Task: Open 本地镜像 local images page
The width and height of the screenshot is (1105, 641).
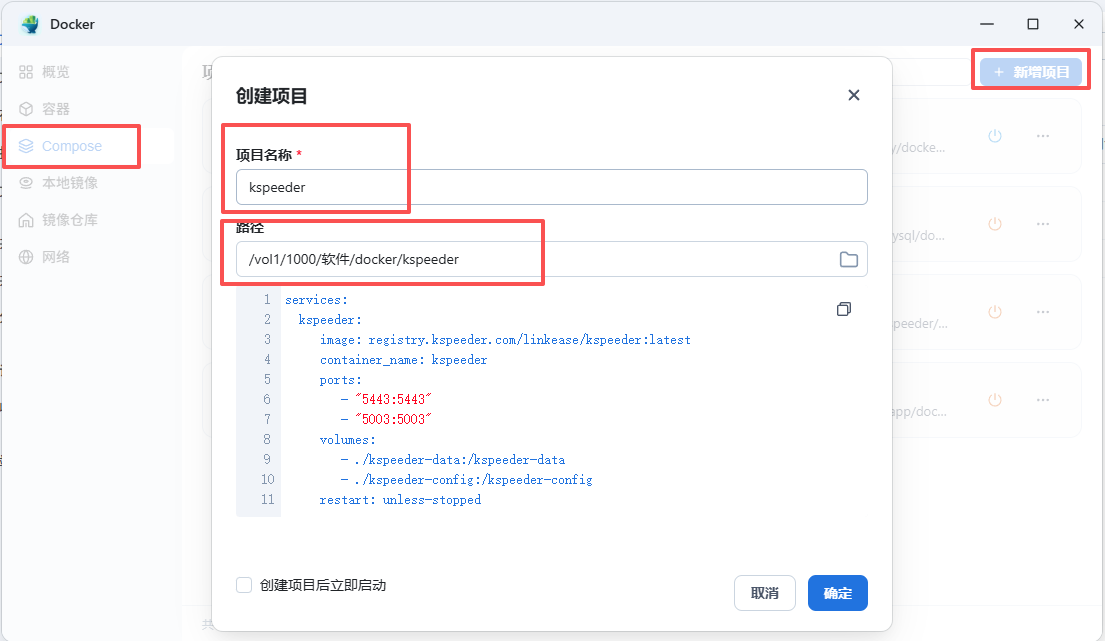Action: click(69, 183)
